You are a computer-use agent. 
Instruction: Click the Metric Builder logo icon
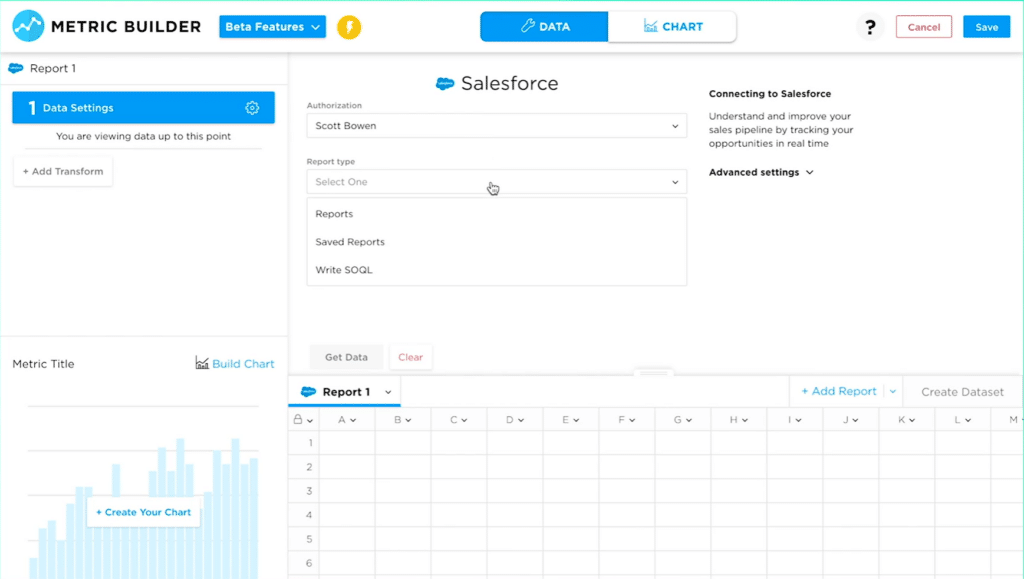pos(28,26)
